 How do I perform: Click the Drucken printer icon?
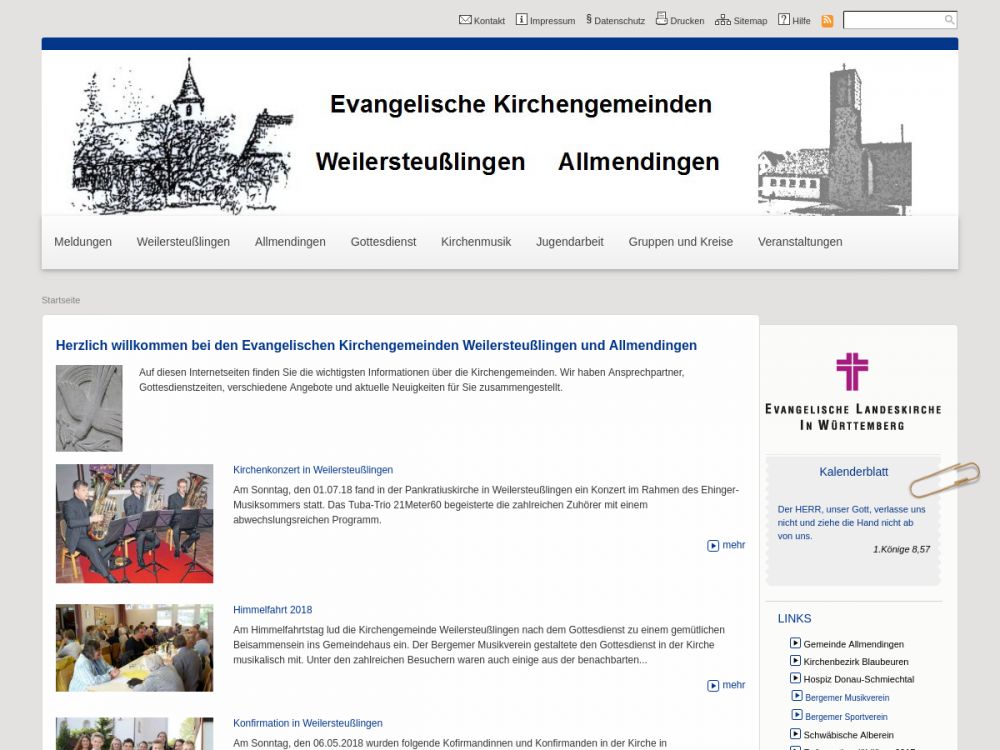(x=661, y=19)
